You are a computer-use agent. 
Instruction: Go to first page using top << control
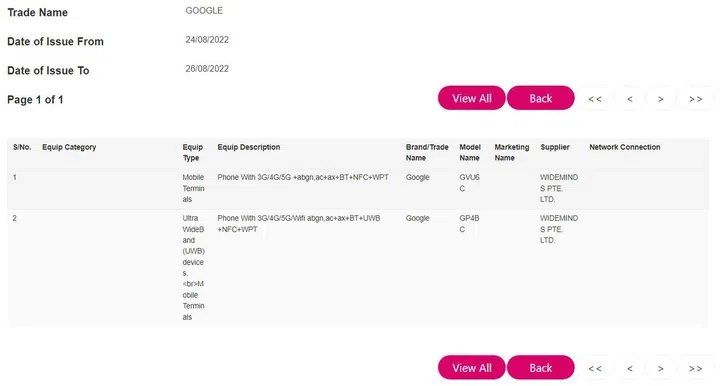(x=595, y=99)
